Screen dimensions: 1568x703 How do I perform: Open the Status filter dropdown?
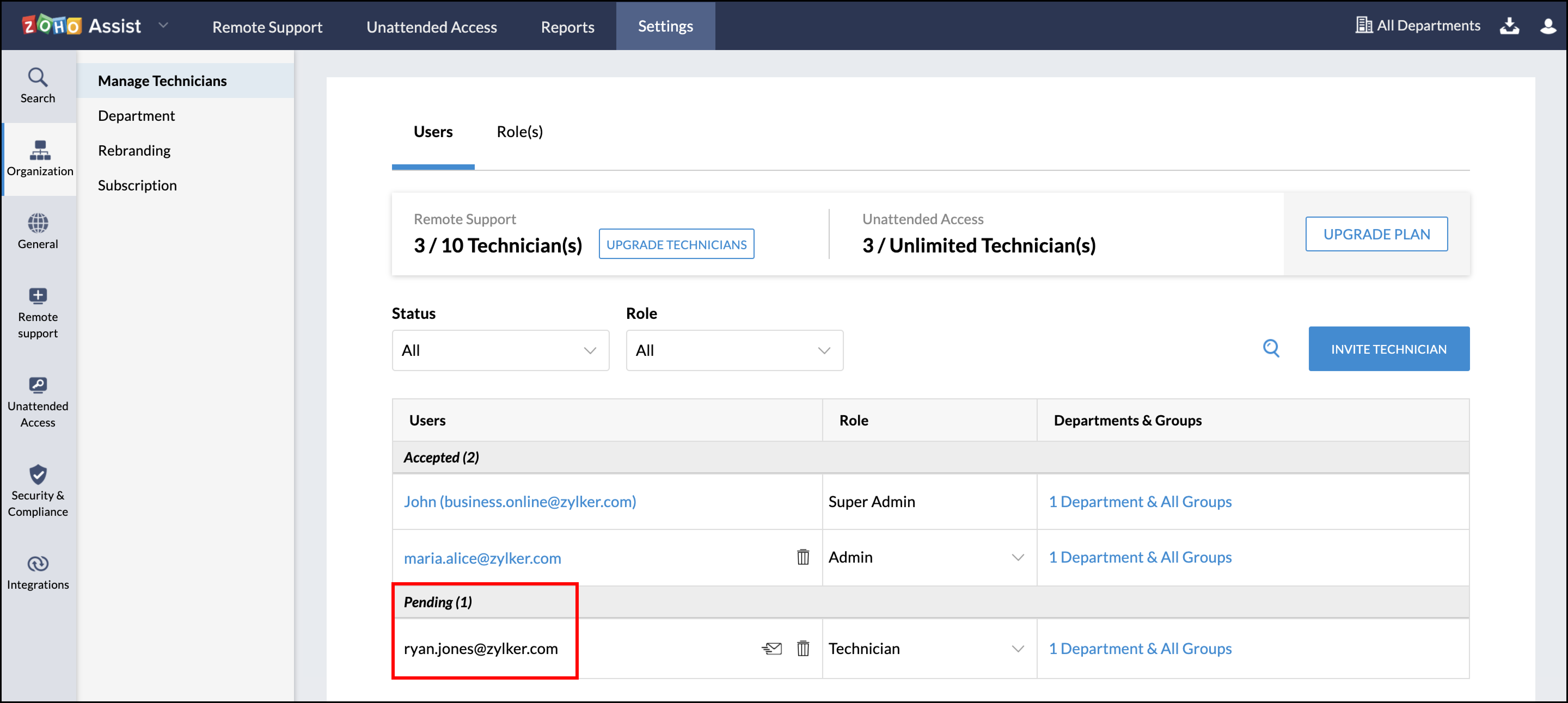[500, 350]
